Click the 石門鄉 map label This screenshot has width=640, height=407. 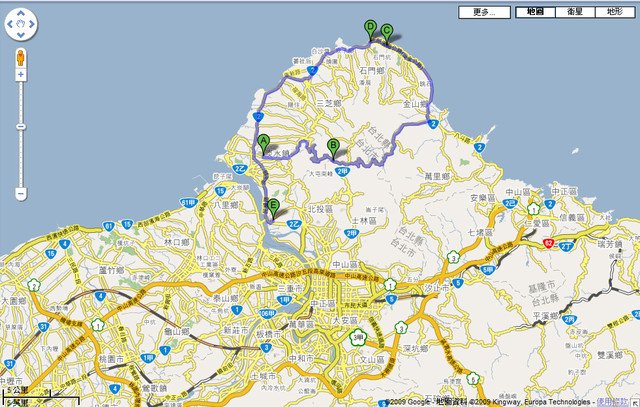tap(371, 71)
